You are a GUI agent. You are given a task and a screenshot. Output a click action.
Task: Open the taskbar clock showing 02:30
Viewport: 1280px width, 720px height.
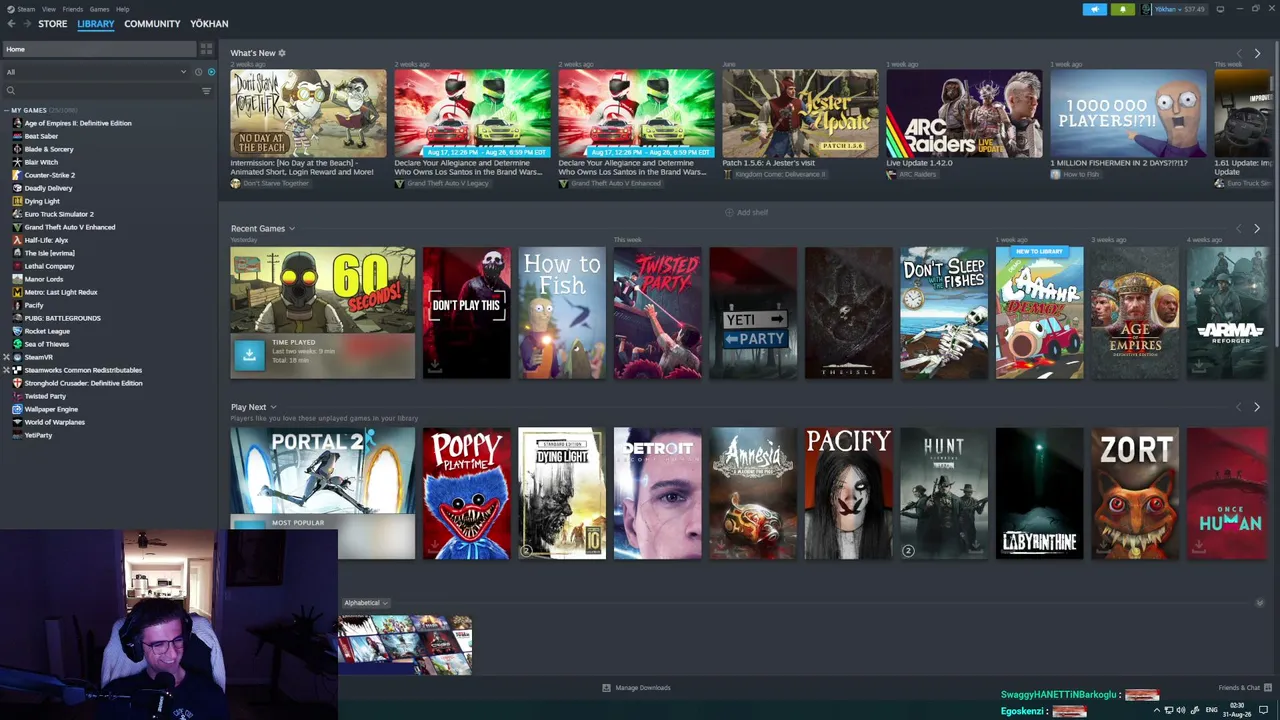(1237, 710)
